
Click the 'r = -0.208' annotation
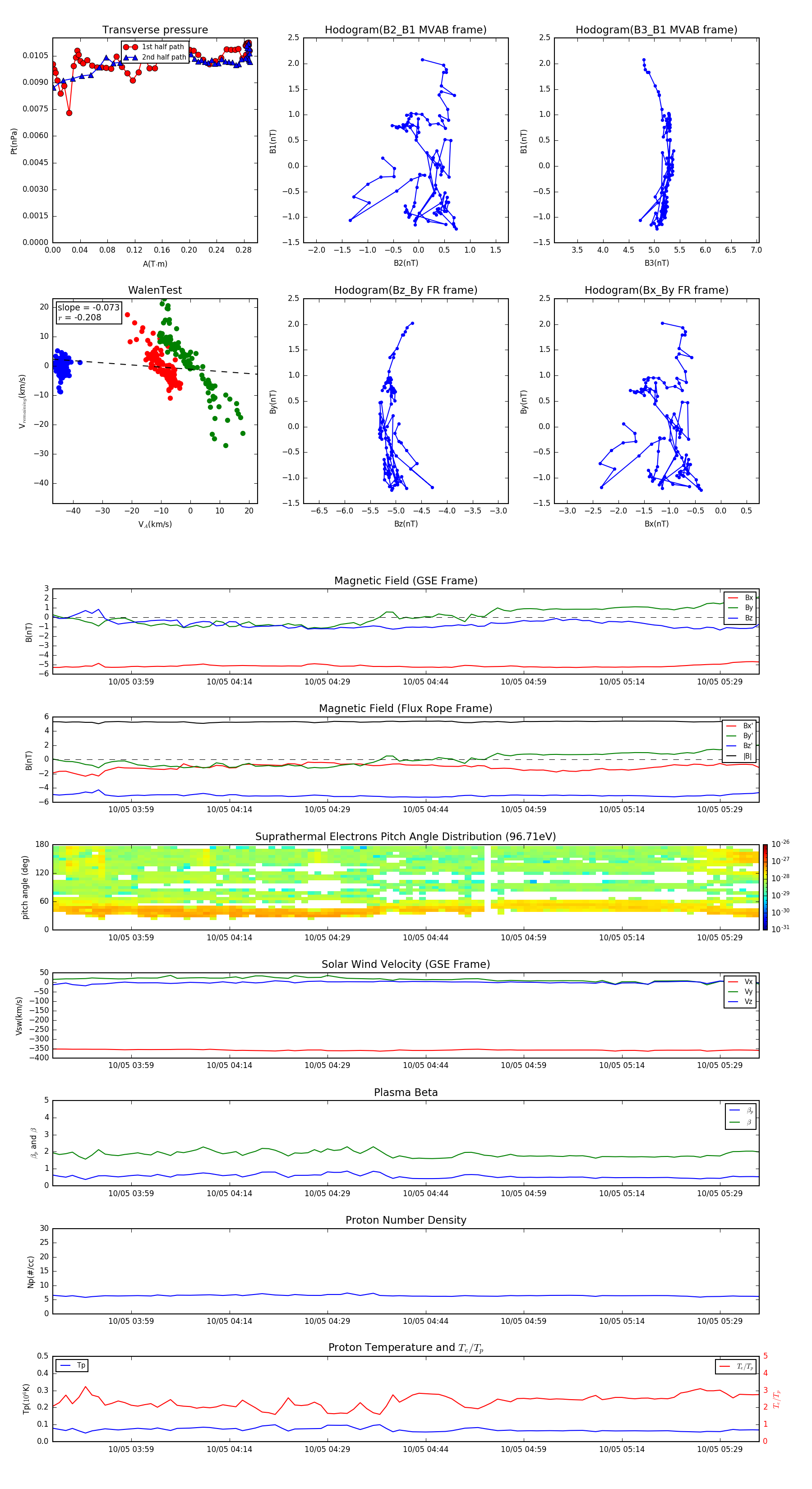pyautogui.click(x=80, y=317)
